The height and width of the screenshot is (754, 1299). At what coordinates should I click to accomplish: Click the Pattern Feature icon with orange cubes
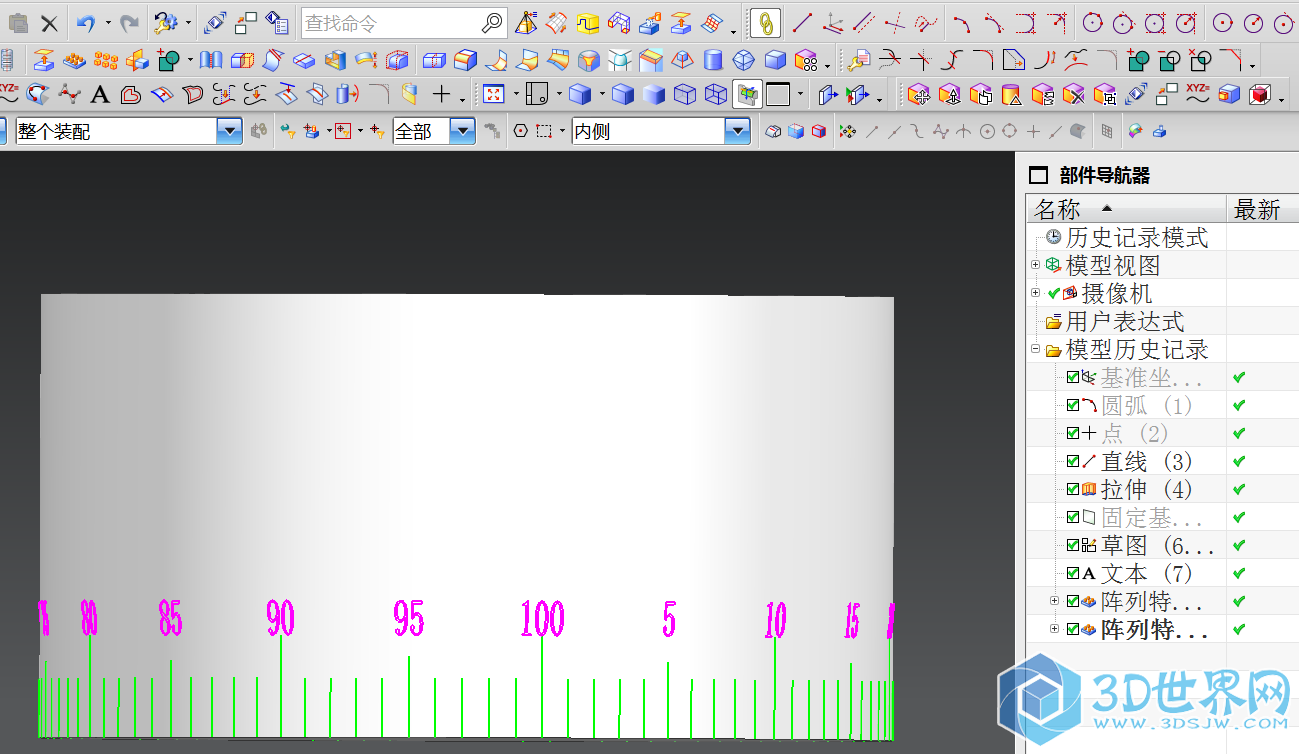pos(105,60)
